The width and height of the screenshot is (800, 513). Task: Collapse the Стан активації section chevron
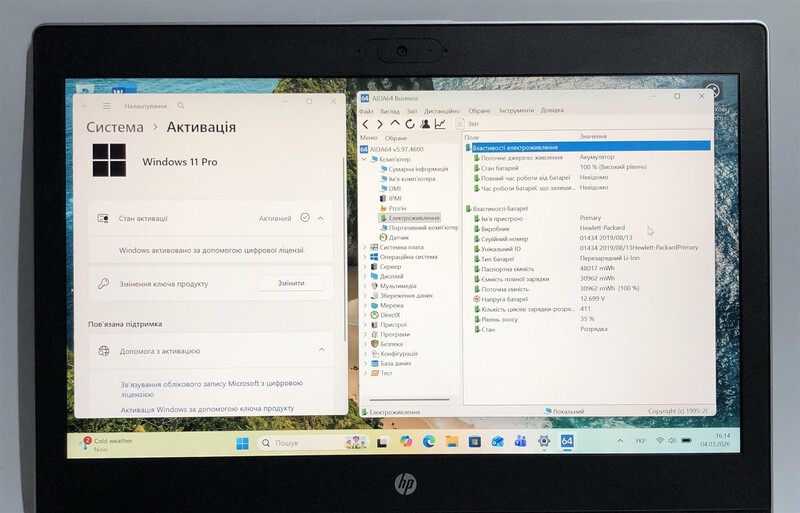tap(321, 218)
